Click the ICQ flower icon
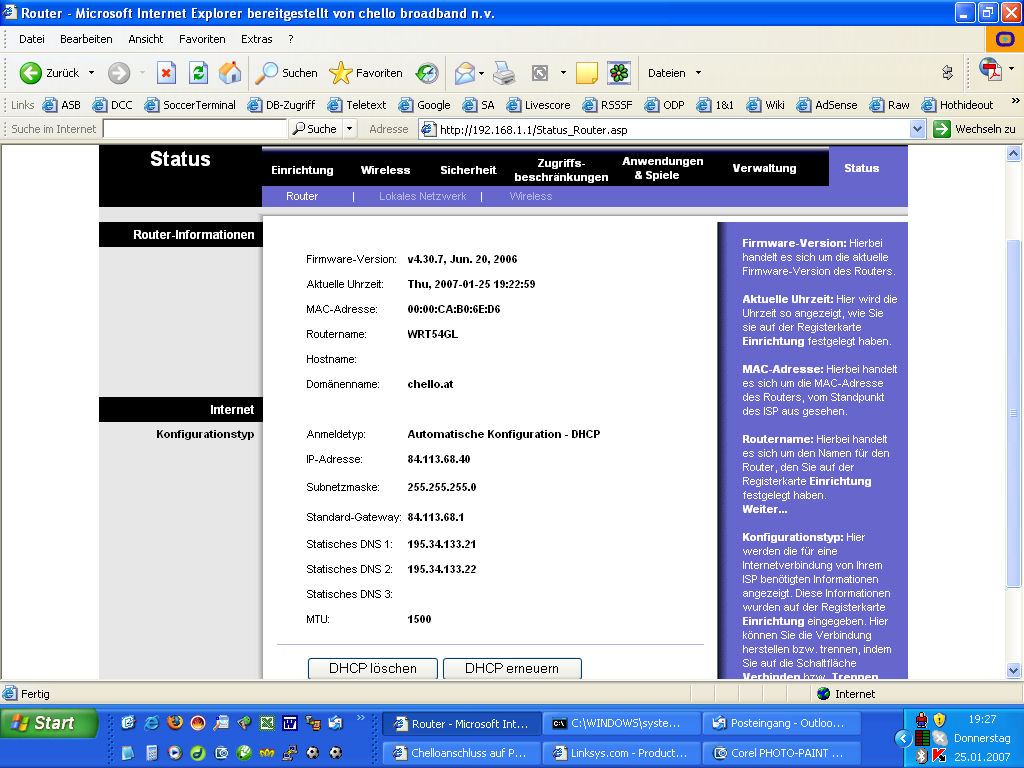The image size is (1024, 768). [x=620, y=73]
